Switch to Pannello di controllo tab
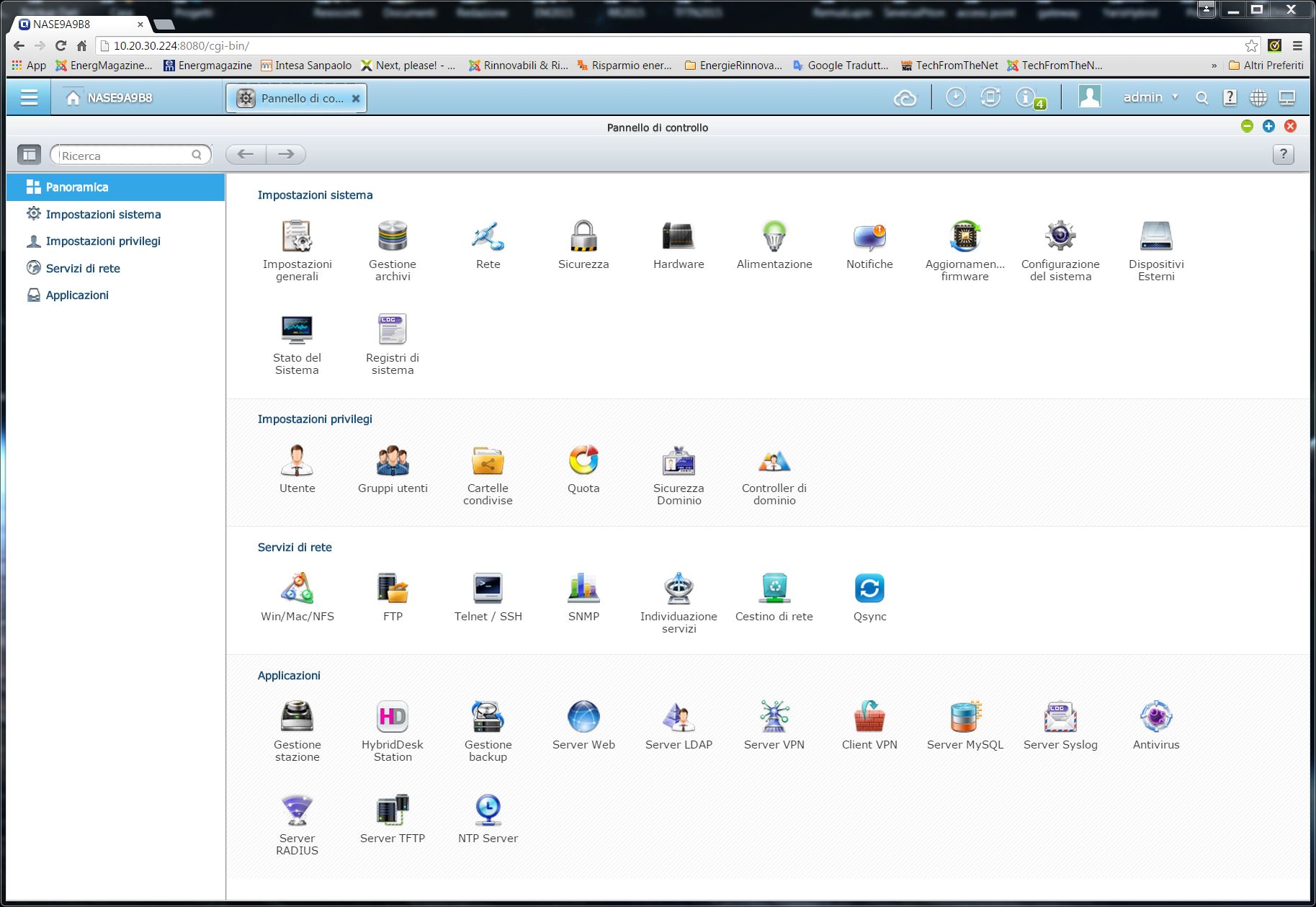 297,98
